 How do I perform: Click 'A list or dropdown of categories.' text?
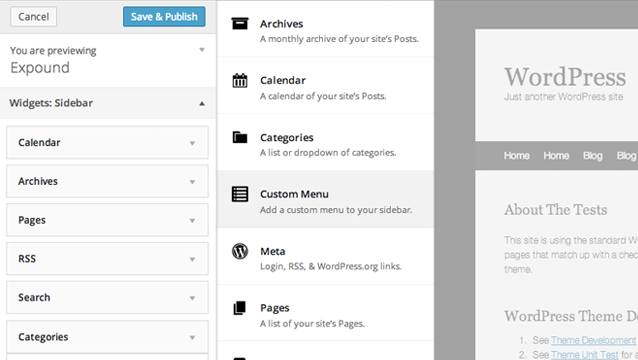pyautogui.click(x=328, y=153)
